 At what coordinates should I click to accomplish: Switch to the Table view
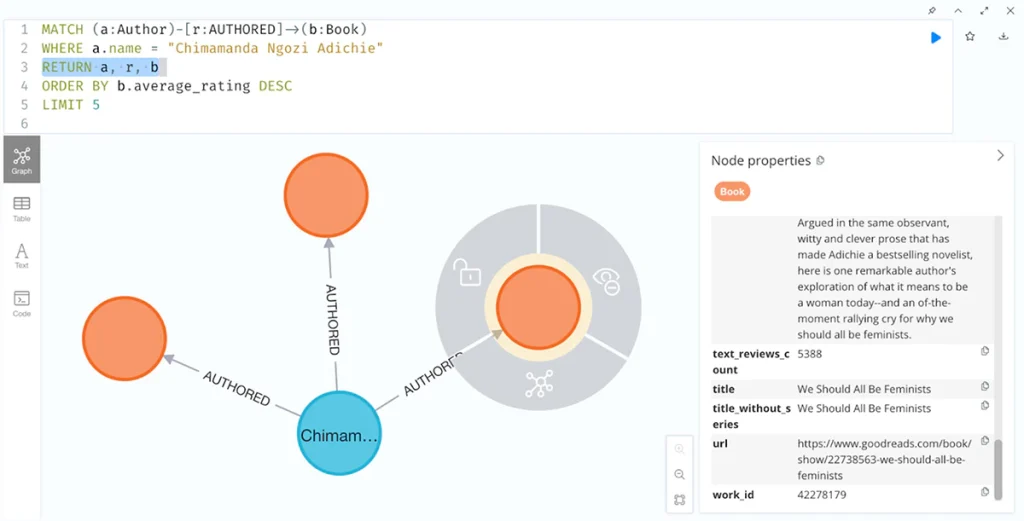point(21,208)
